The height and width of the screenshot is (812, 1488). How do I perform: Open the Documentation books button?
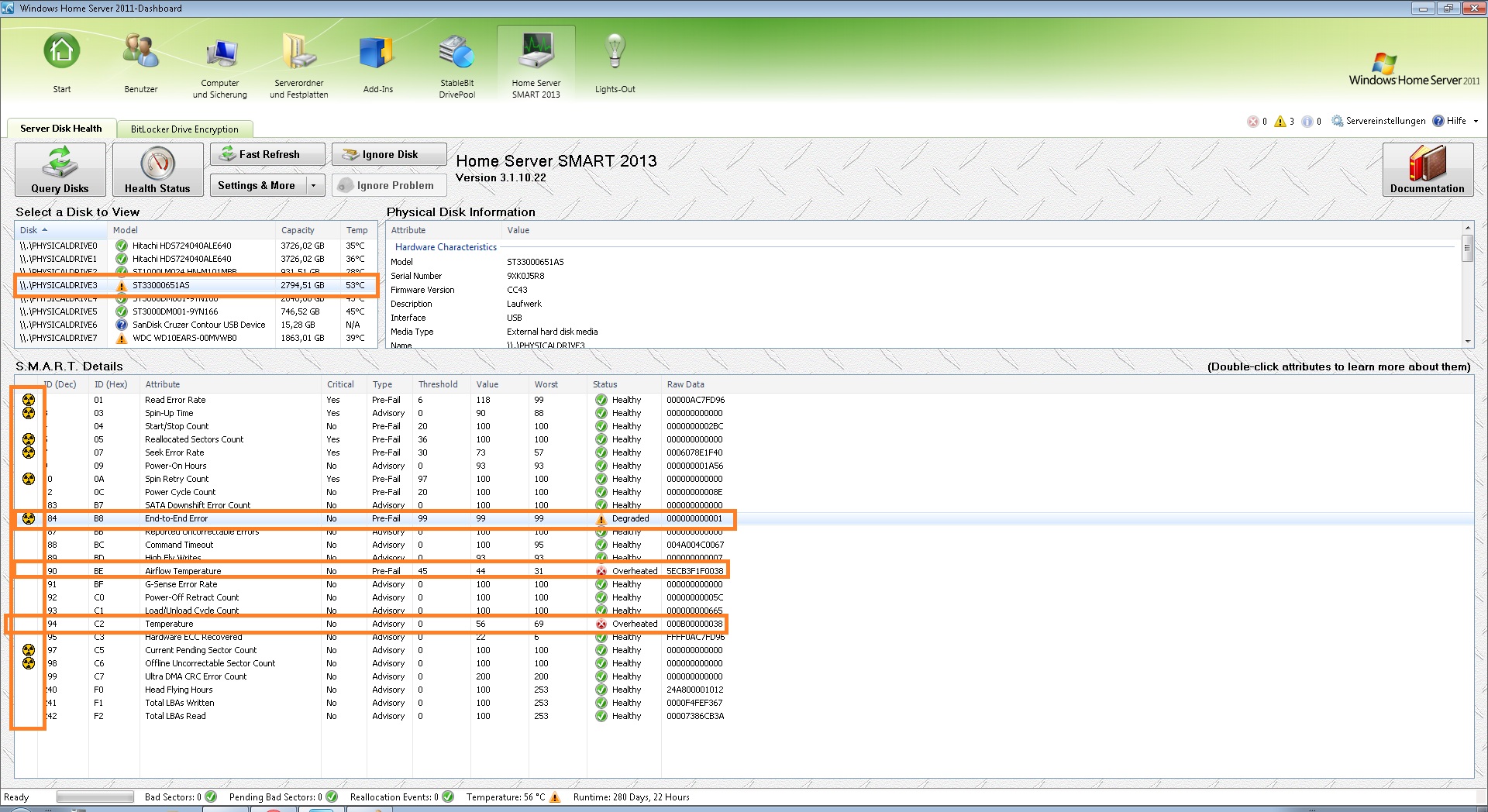1428,170
